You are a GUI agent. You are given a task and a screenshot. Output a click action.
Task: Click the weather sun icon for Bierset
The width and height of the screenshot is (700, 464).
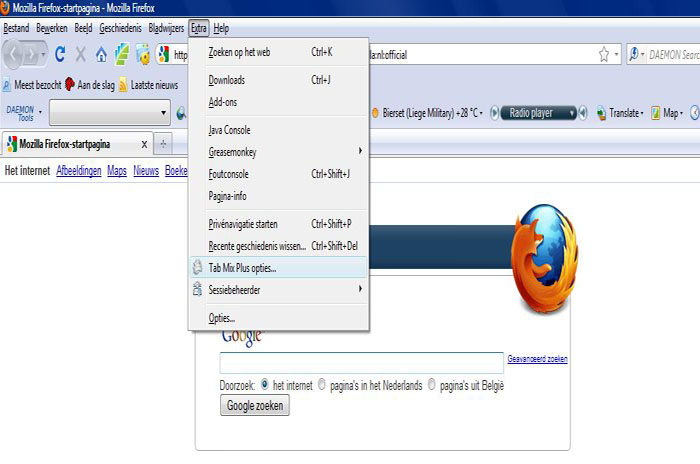375,113
